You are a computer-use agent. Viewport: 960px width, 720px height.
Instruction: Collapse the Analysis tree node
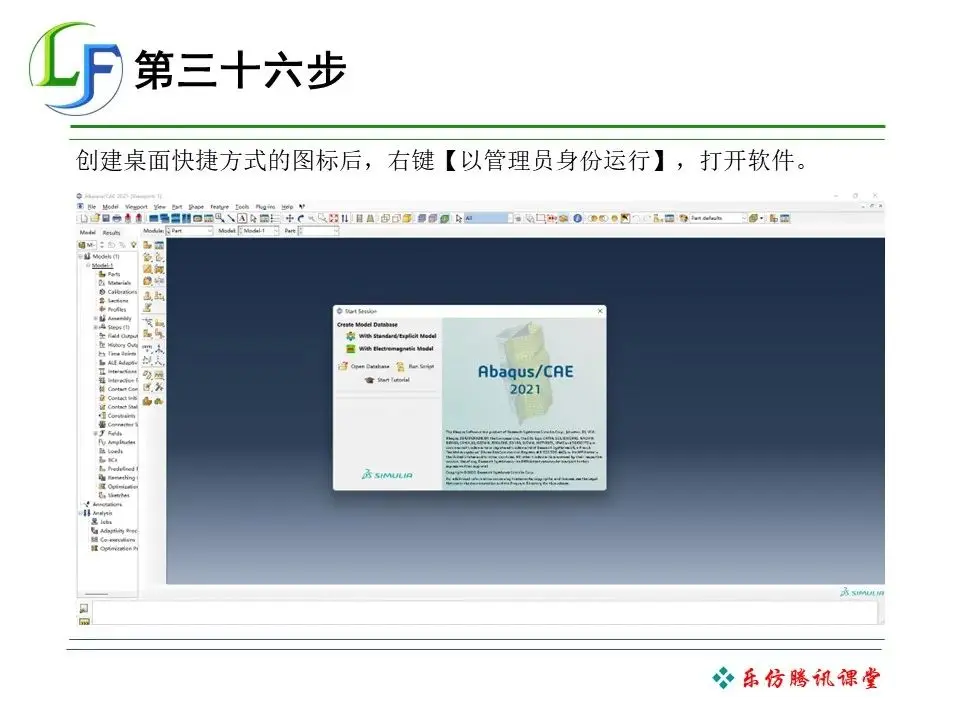pyautogui.click(x=80, y=513)
